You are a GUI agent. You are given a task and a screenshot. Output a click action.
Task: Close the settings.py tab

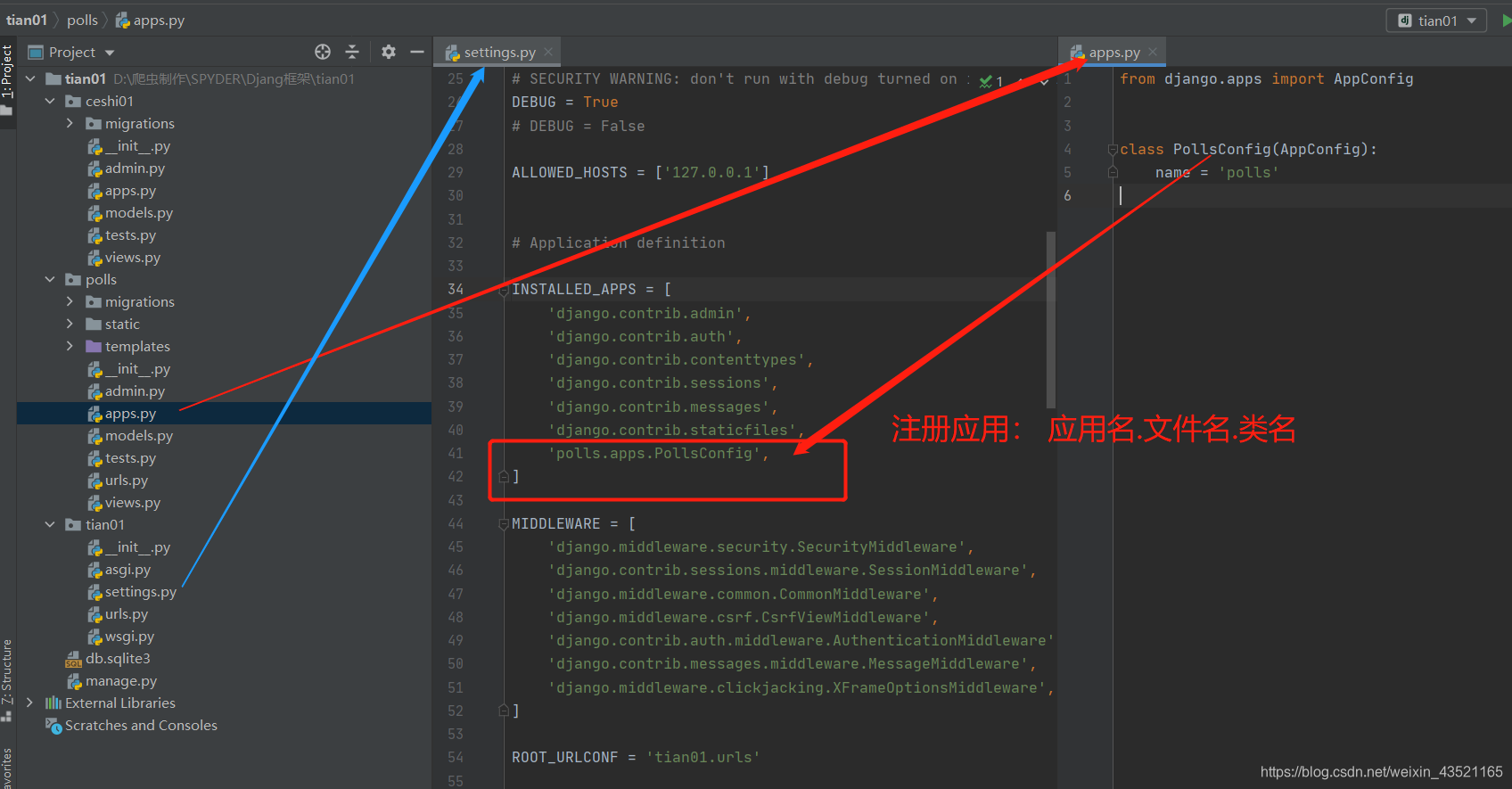click(x=548, y=53)
